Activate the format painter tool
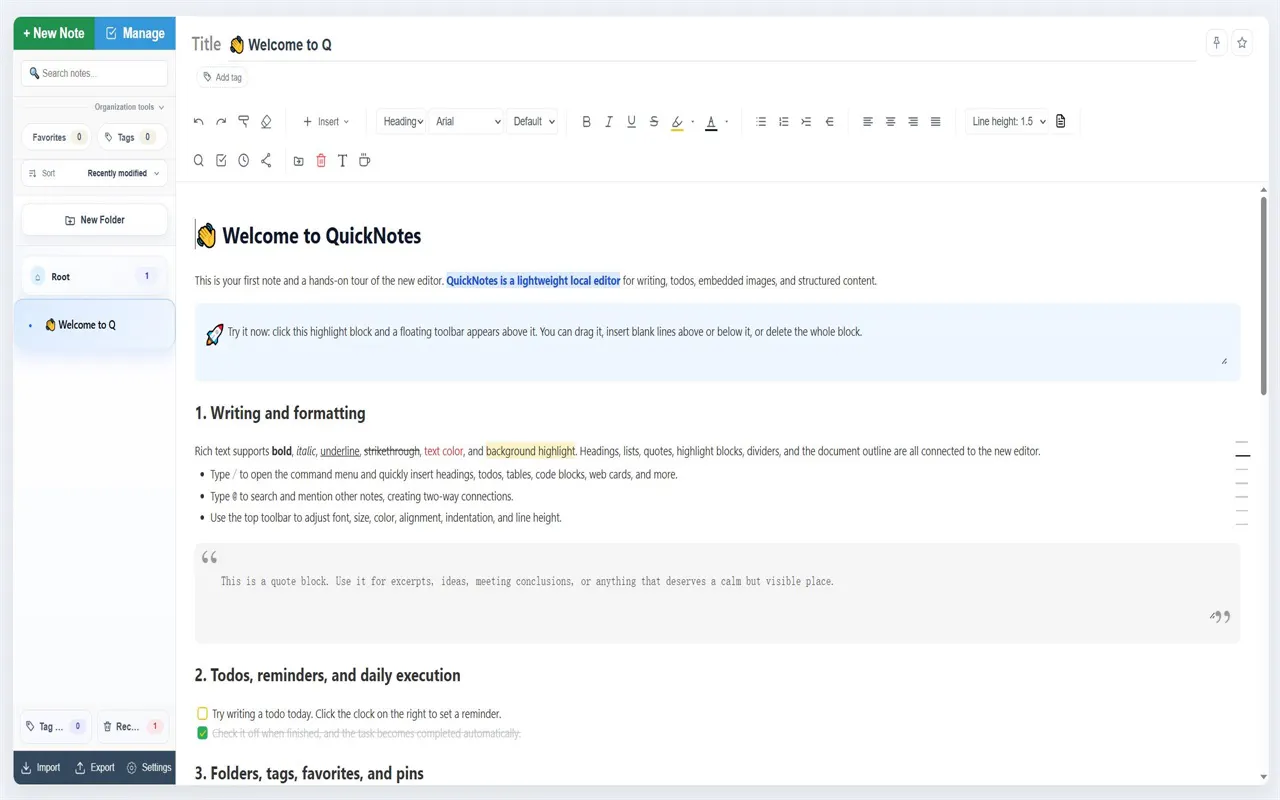The height and width of the screenshot is (800, 1280). pyautogui.click(x=243, y=122)
